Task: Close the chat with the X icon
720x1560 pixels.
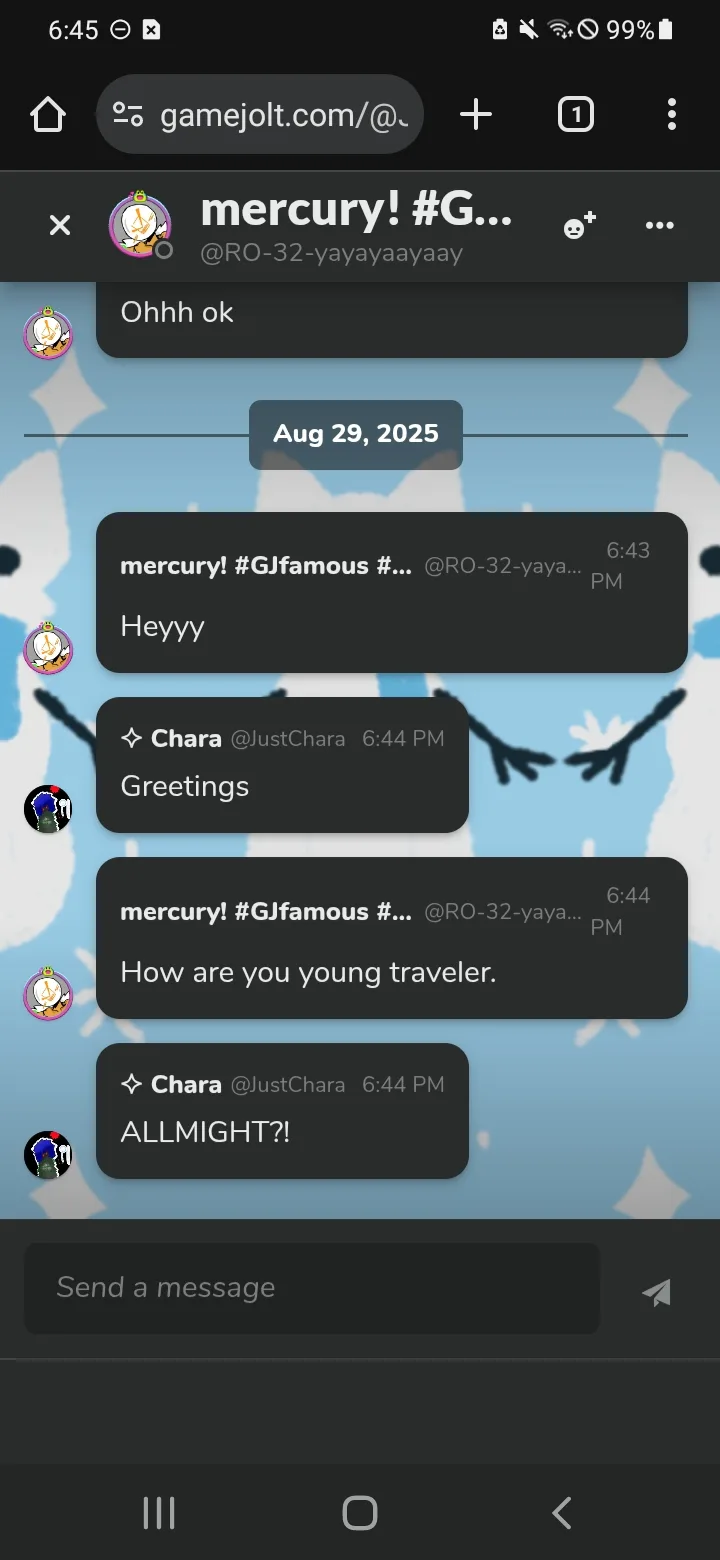Action: pyautogui.click(x=60, y=226)
